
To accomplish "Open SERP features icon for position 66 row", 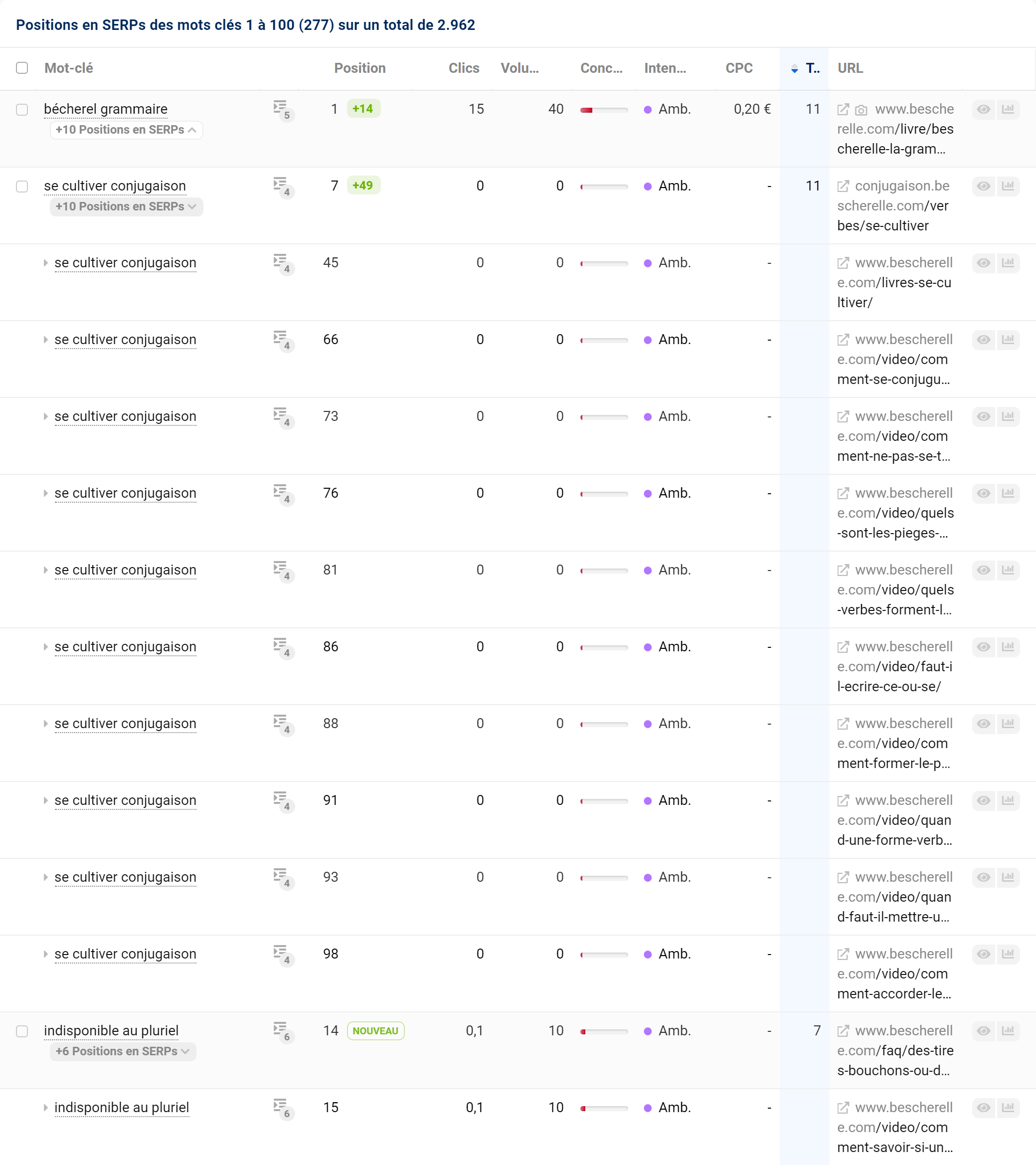I will click(283, 341).
